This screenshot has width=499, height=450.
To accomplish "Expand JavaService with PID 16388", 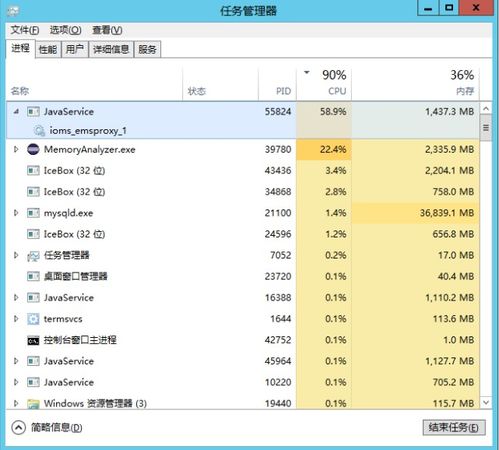I will (x=16, y=297).
